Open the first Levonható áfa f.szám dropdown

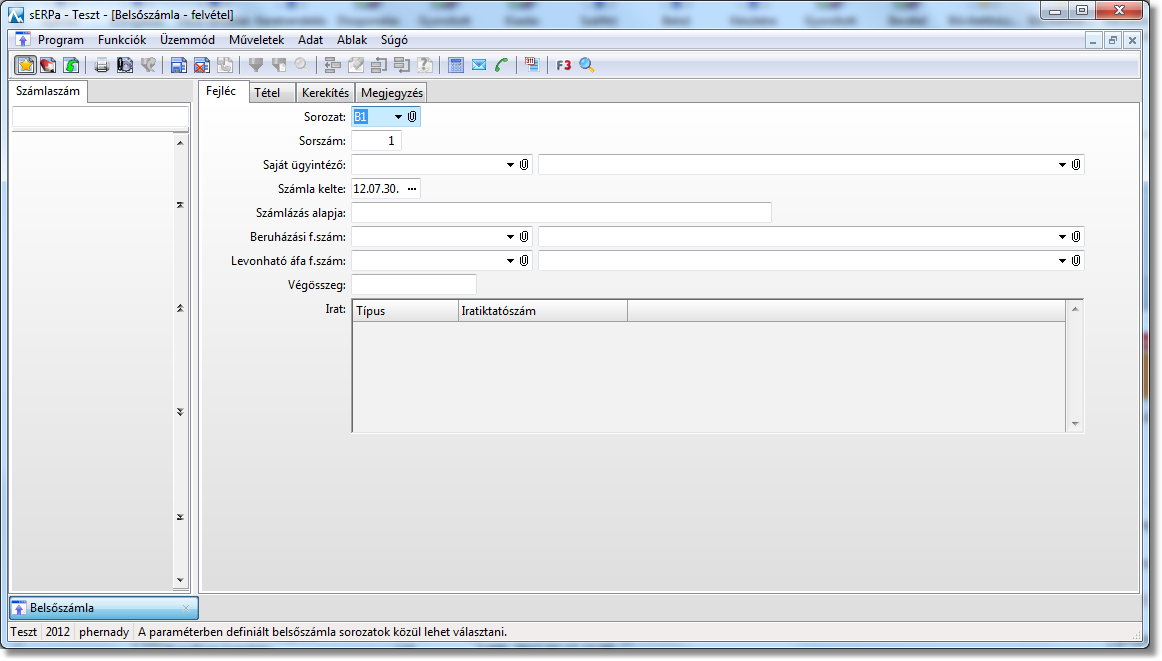point(509,261)
